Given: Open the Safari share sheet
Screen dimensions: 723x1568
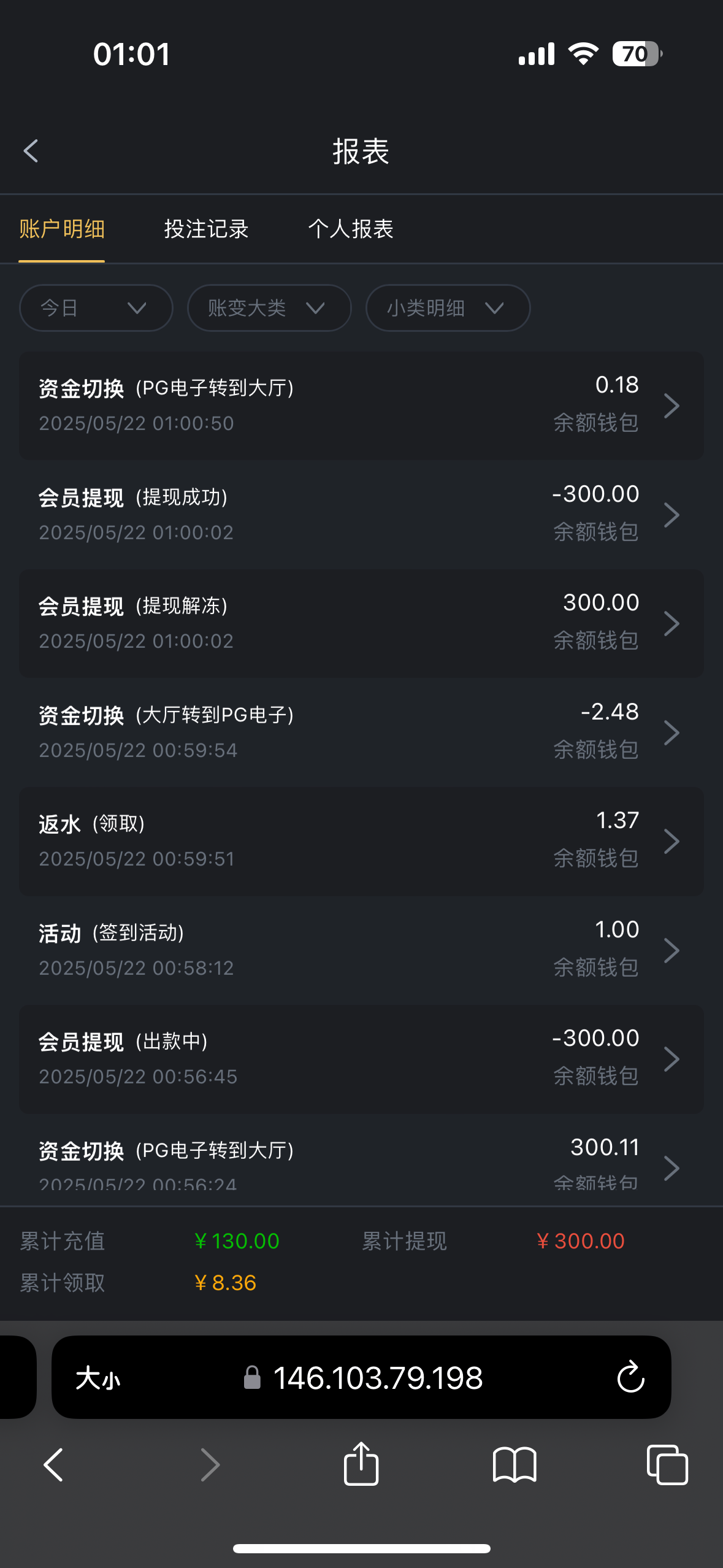Looking at the screenshot, I should pos(361,1465).
